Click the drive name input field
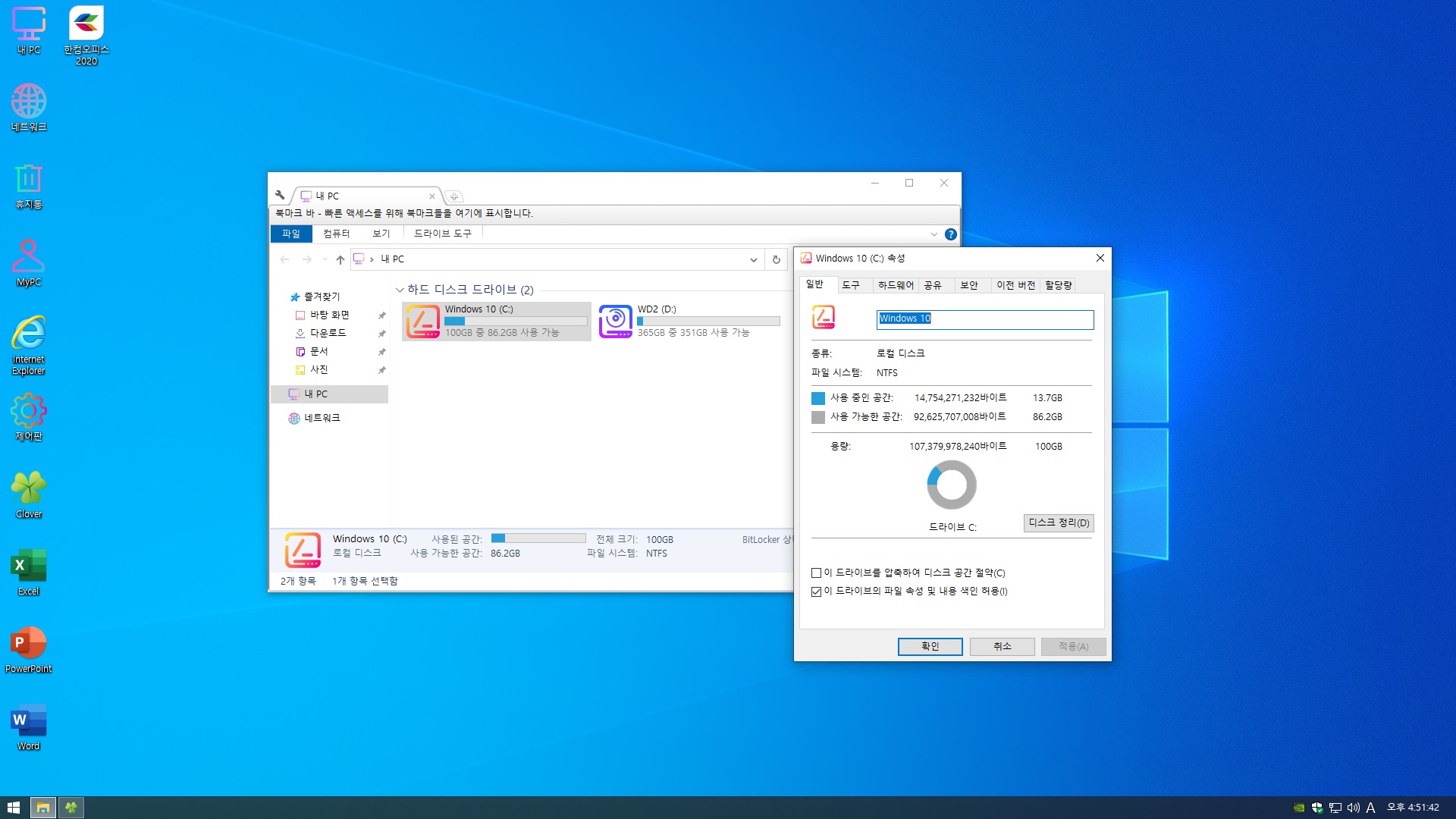Screen dimensions: 1456x819 pyautogui.click(x=985, y=319)
